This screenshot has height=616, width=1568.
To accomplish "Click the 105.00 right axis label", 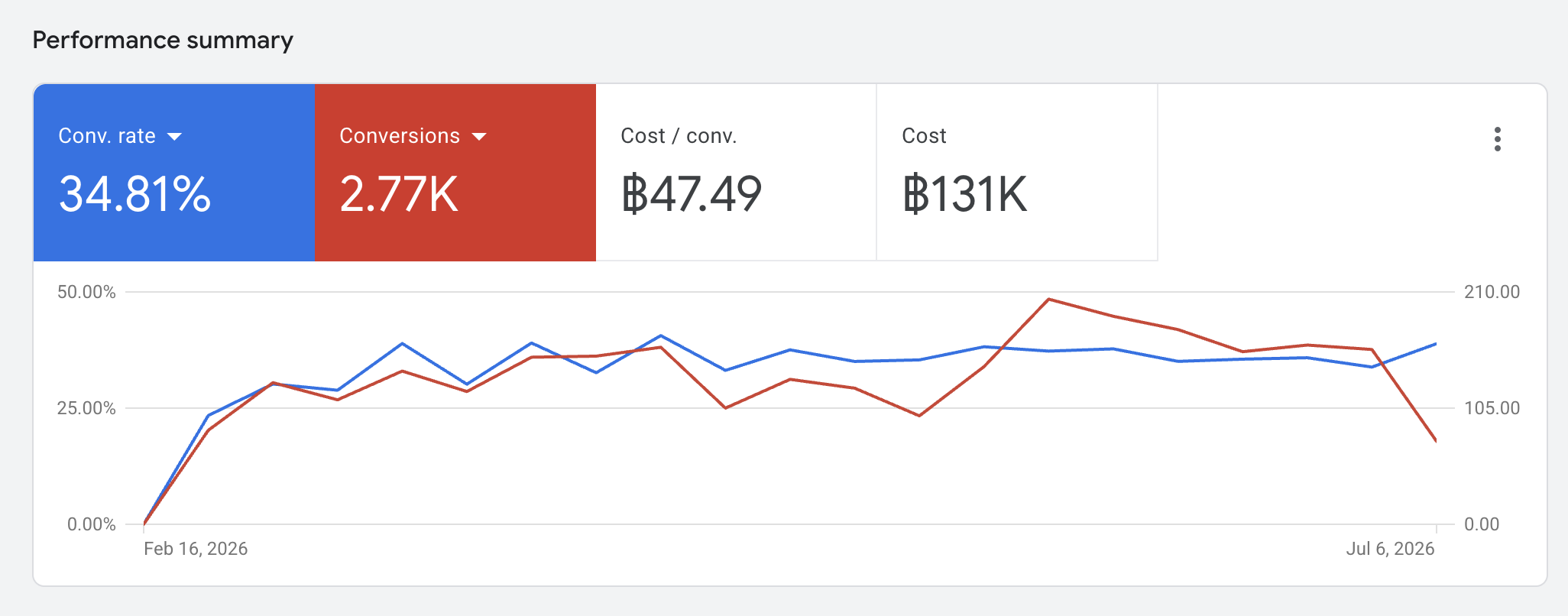I will pyautogui.click(x=1492, y=408).
